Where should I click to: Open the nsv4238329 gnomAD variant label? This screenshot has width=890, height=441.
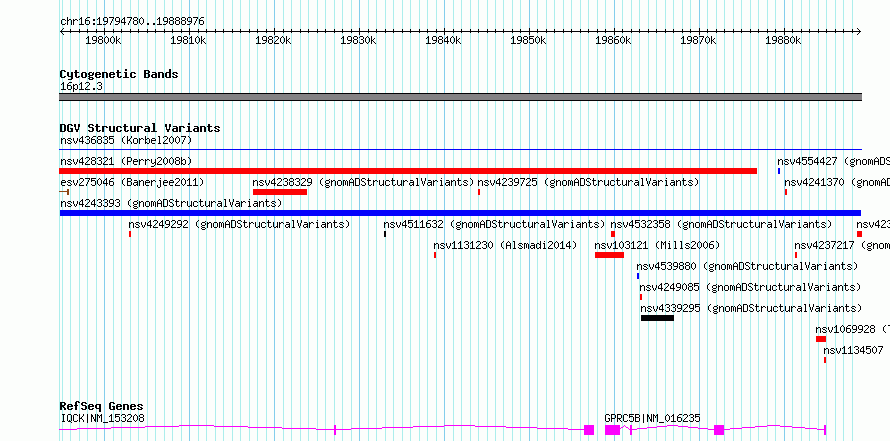(363, 182)
